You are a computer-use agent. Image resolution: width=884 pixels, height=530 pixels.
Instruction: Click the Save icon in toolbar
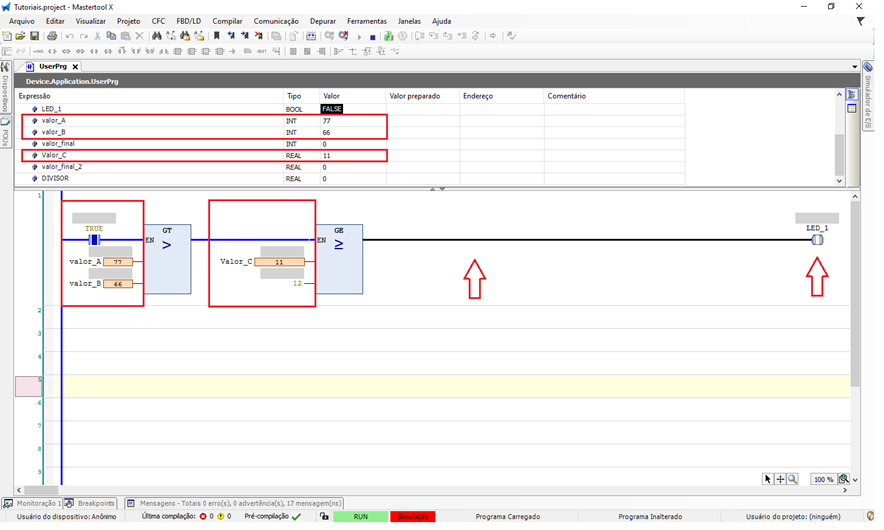[x=34, y=36]
